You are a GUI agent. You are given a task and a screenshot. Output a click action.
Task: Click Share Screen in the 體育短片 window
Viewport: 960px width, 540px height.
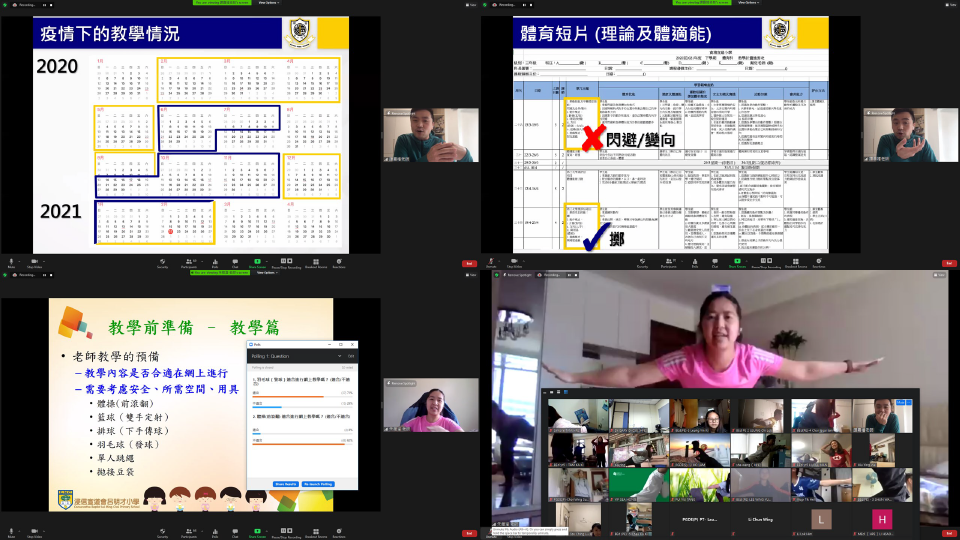[737, 263]
